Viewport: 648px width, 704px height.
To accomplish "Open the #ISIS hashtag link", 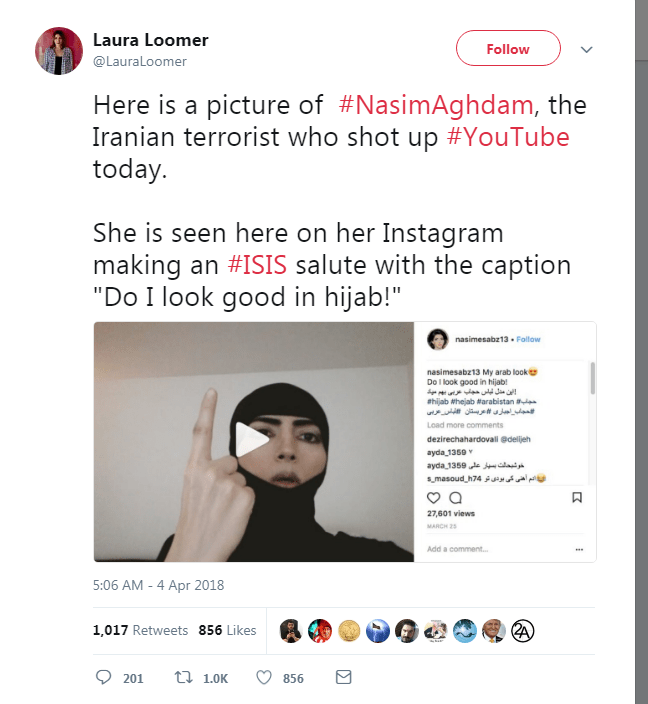I will pos(257,265).
